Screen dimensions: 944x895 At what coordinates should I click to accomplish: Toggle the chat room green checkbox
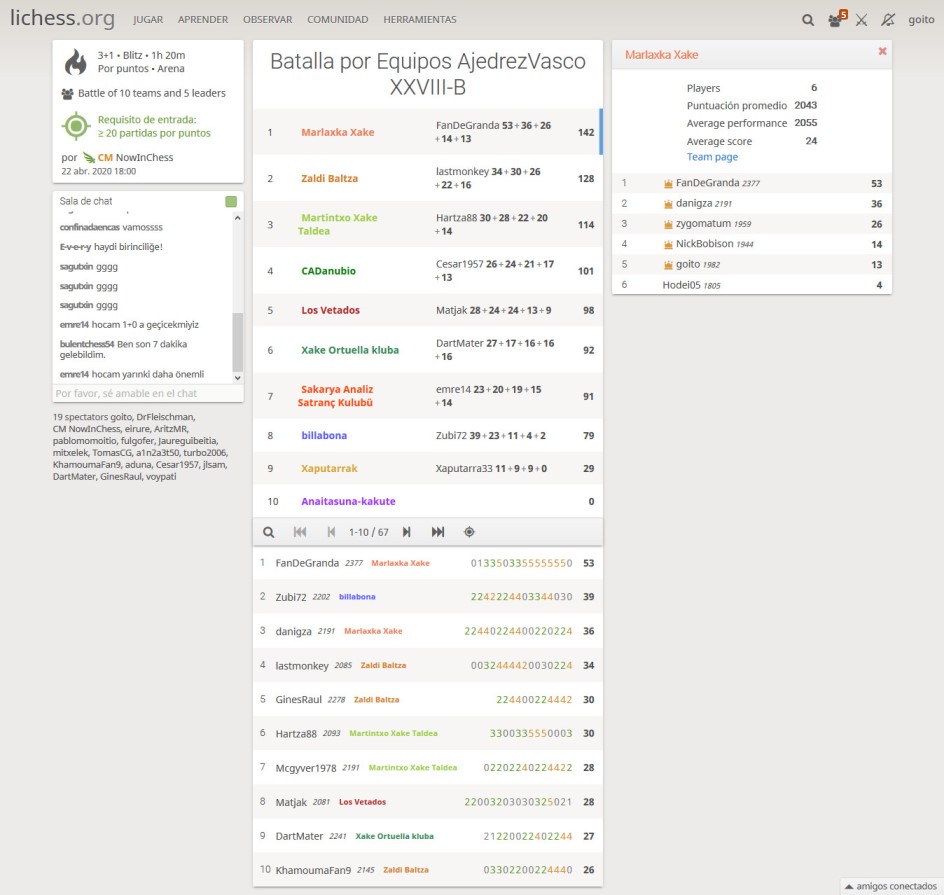(231, 201)
